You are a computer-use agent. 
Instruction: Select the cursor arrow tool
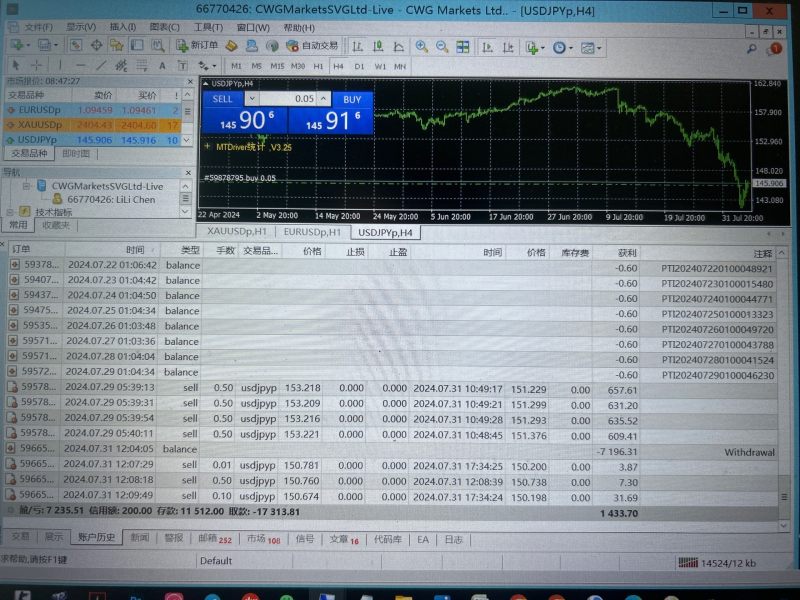coord(13,66)
